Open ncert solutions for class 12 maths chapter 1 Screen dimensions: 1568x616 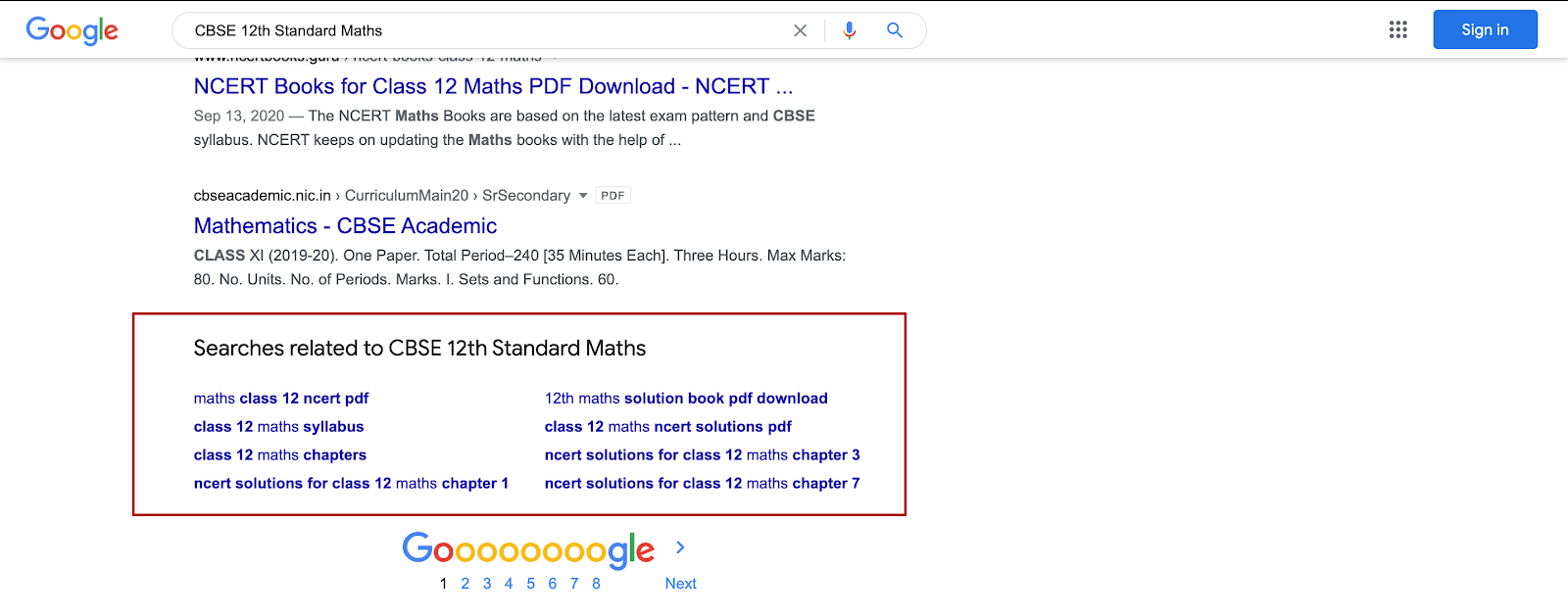click(x=351, y=484)
